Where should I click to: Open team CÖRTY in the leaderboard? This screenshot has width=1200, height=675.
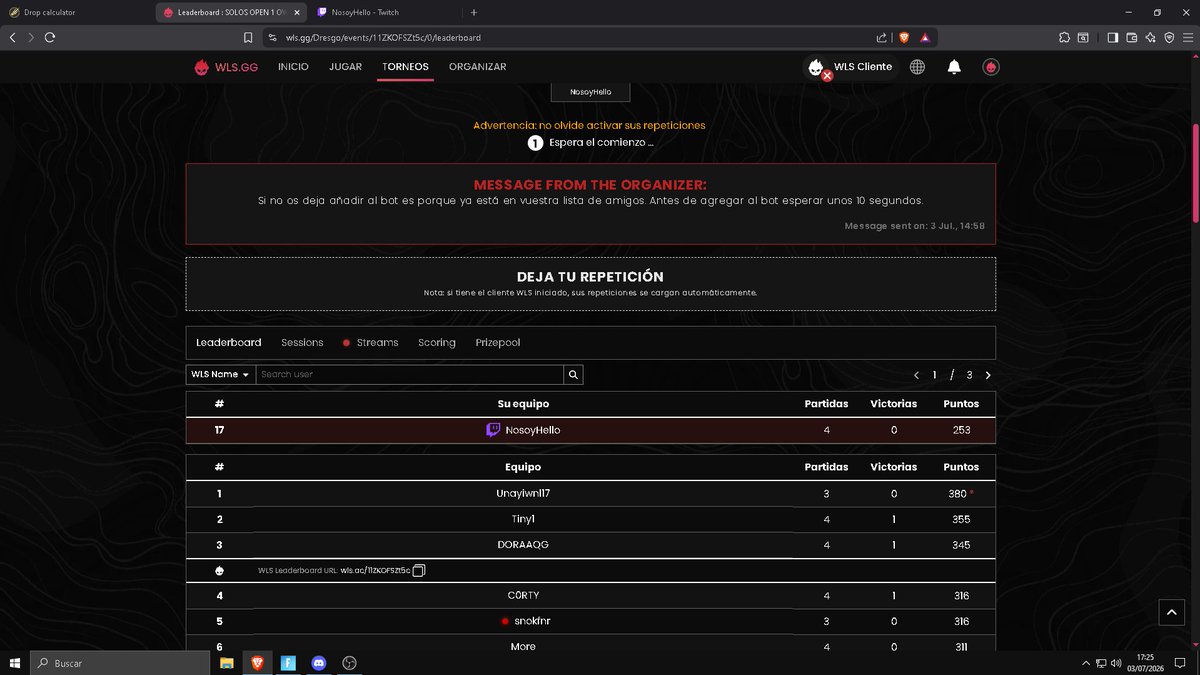[x=523, y=596]
